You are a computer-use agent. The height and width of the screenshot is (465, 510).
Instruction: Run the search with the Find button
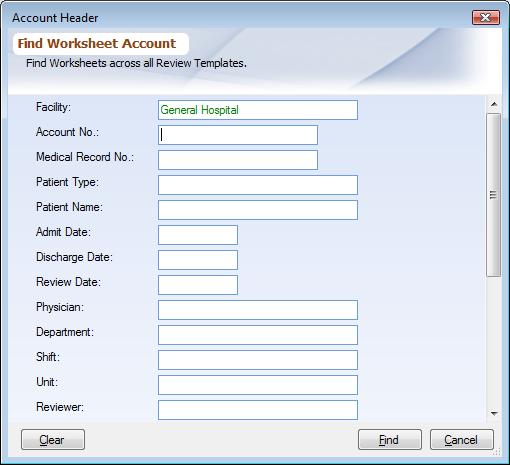(x=390, y=440)
